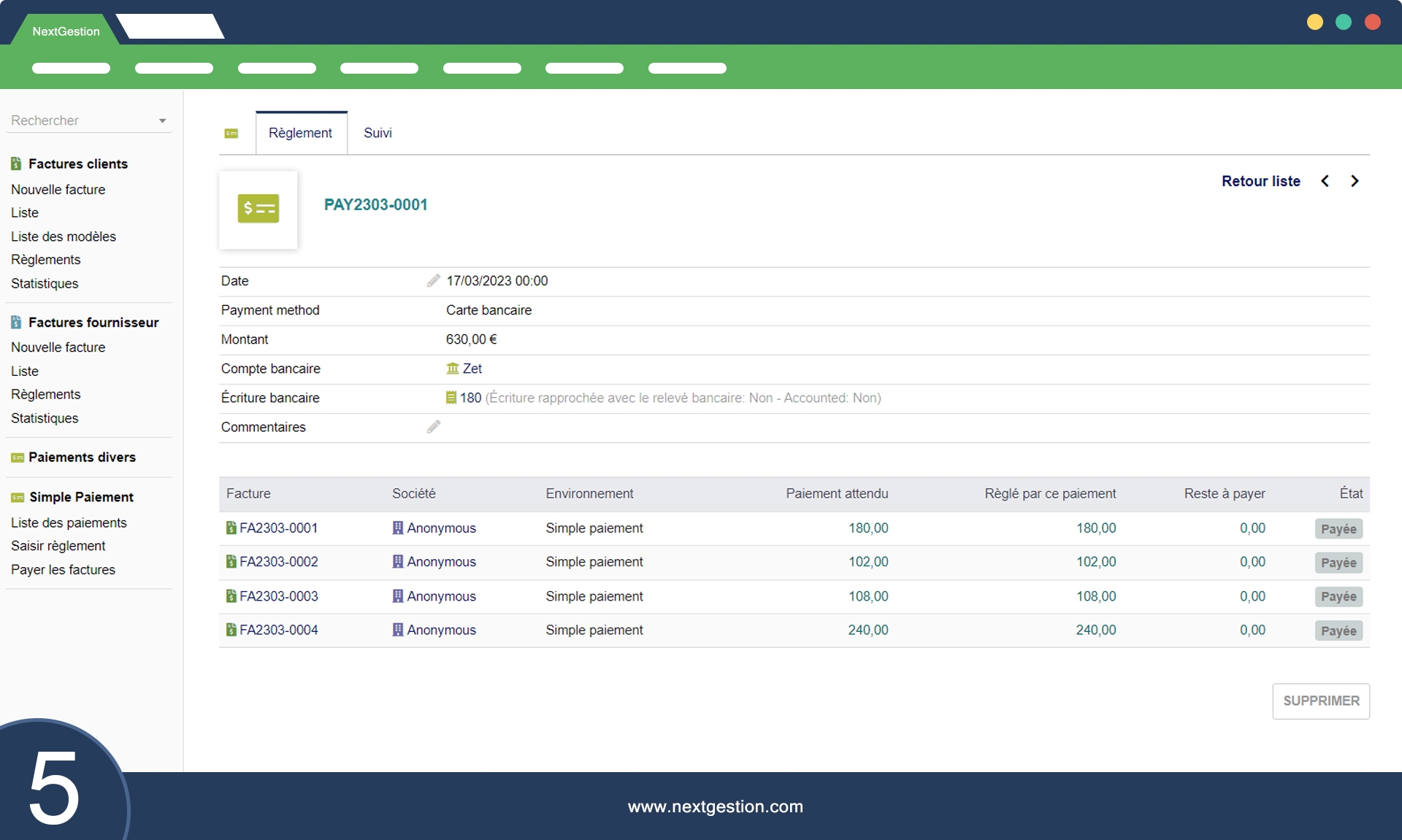Open Payer les factures in sidebar
This screenshot has width=1402, height=840.
(63, 569)
